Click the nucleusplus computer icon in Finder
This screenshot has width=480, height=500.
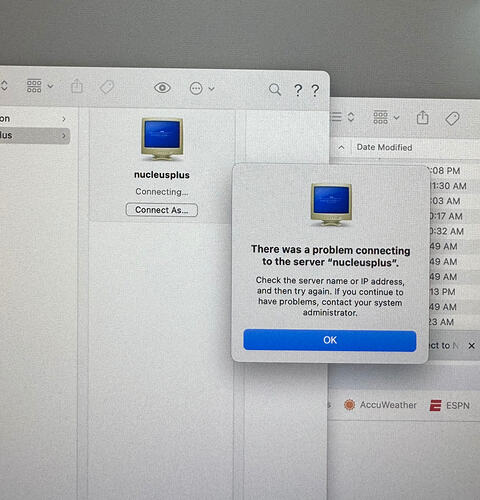tap(162, 139)
